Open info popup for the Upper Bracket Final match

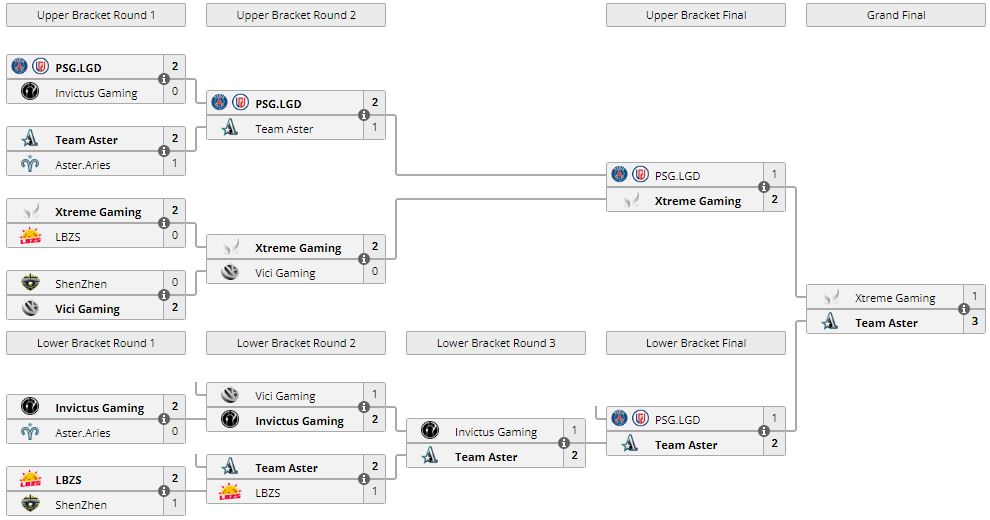(764, 188)
